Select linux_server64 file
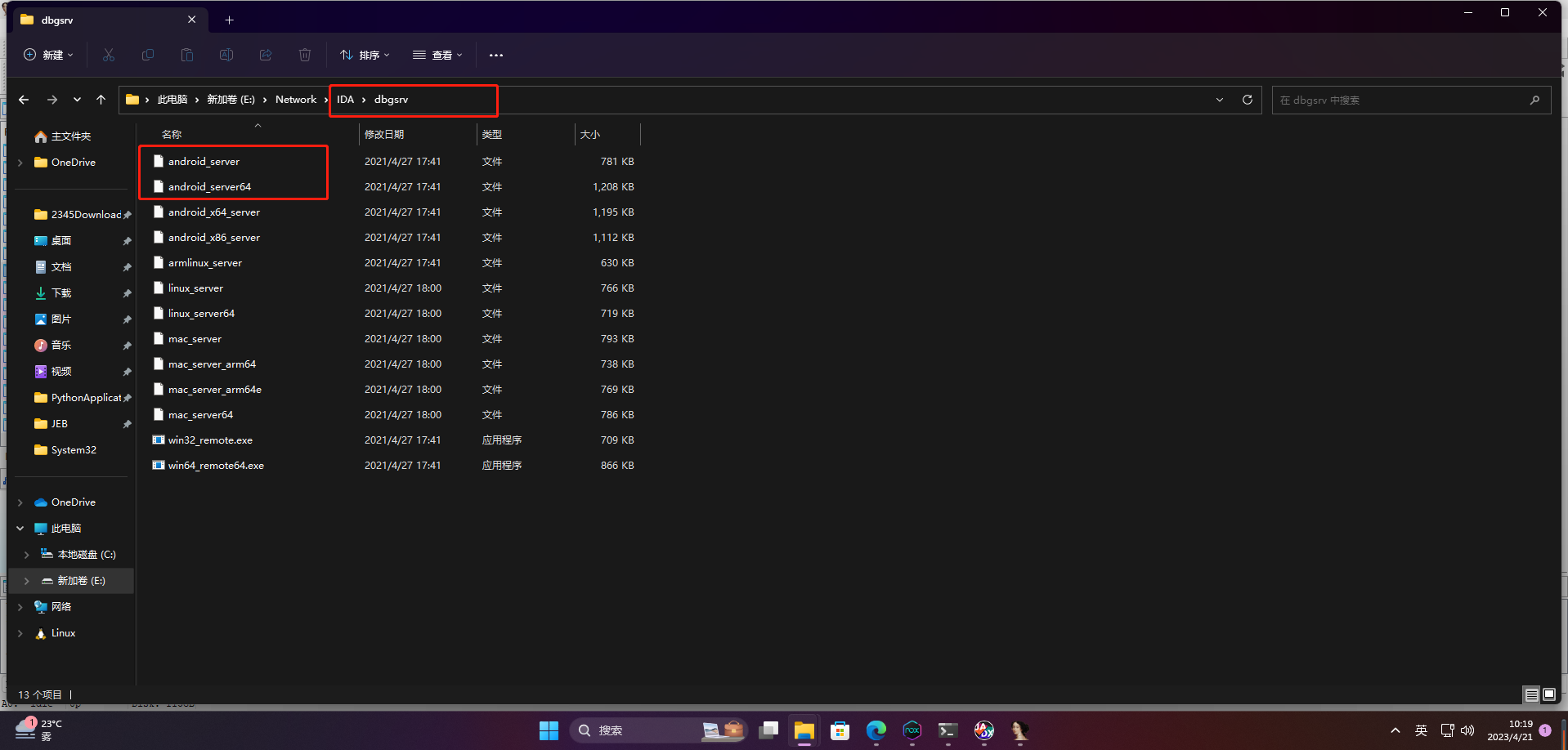Image resolution: width=1568 pixels, height=750 pixels. (201, 314)
